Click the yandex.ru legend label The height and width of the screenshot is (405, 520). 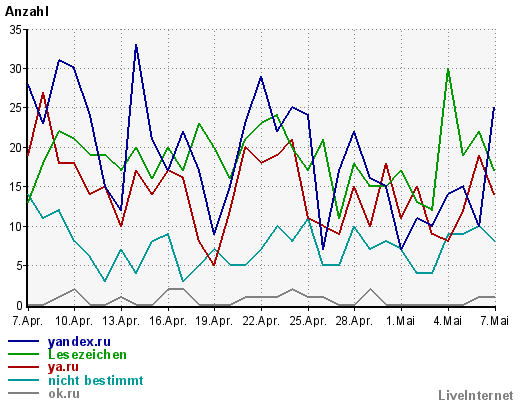point(79,342)
